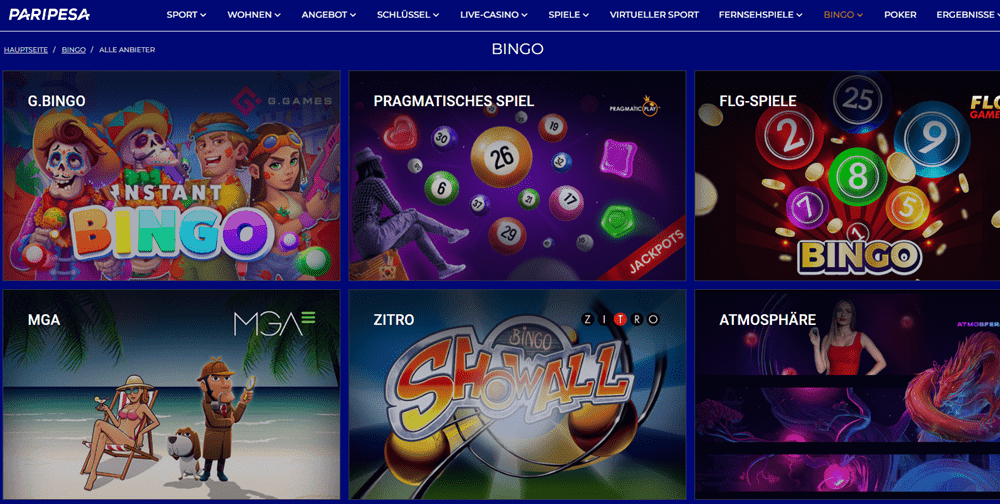Open the BINGO menu dropdown

point(843,14)
